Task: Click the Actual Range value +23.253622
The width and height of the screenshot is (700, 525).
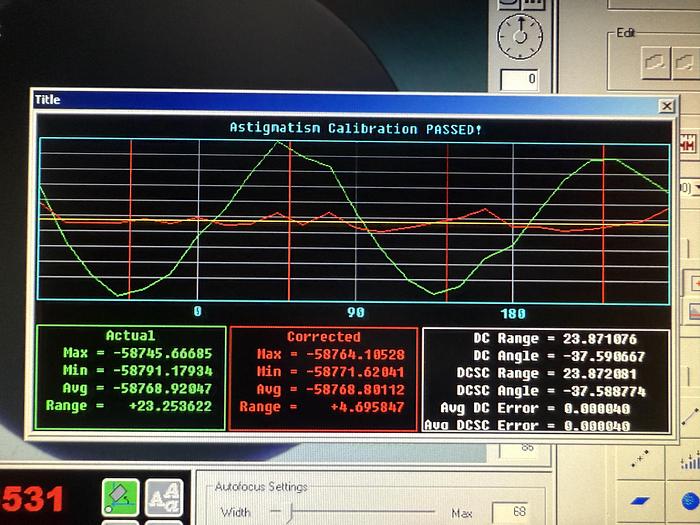Action: pyautogui.click(x=170, y=406)
